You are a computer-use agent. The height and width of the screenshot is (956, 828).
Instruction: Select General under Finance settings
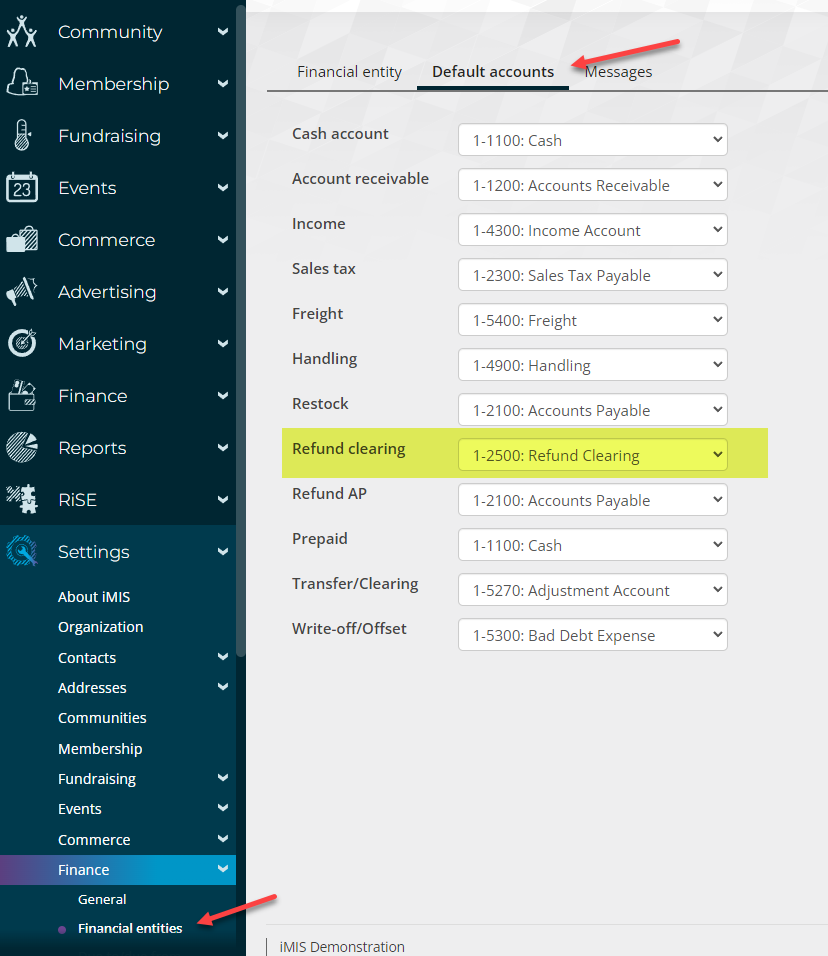point(102,899)
